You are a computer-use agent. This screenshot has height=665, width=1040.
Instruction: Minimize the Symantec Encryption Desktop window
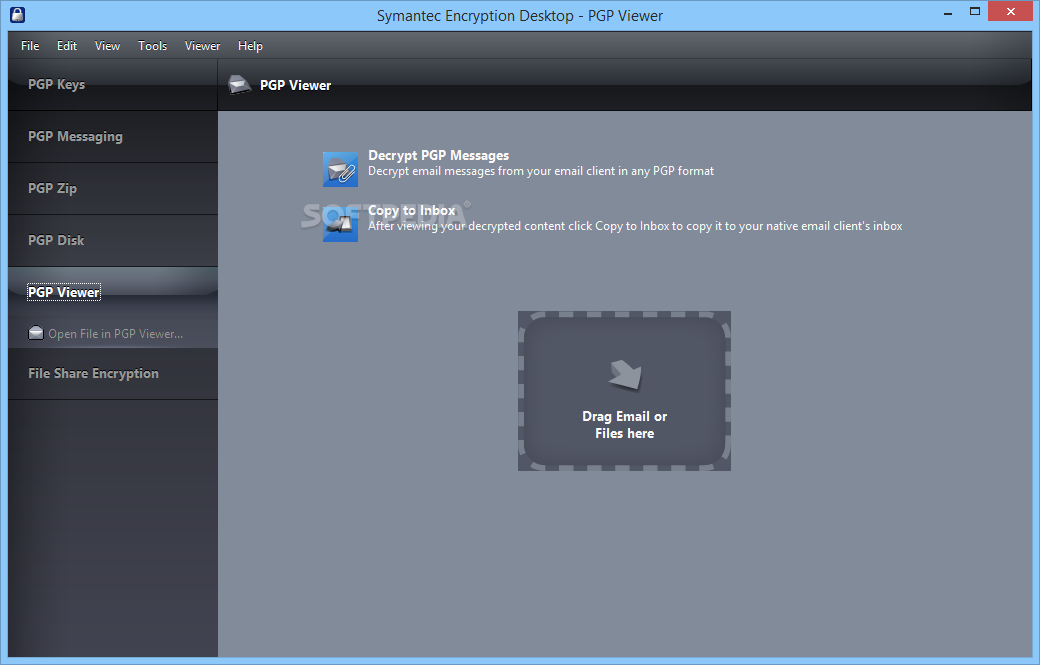pos(948,13)
